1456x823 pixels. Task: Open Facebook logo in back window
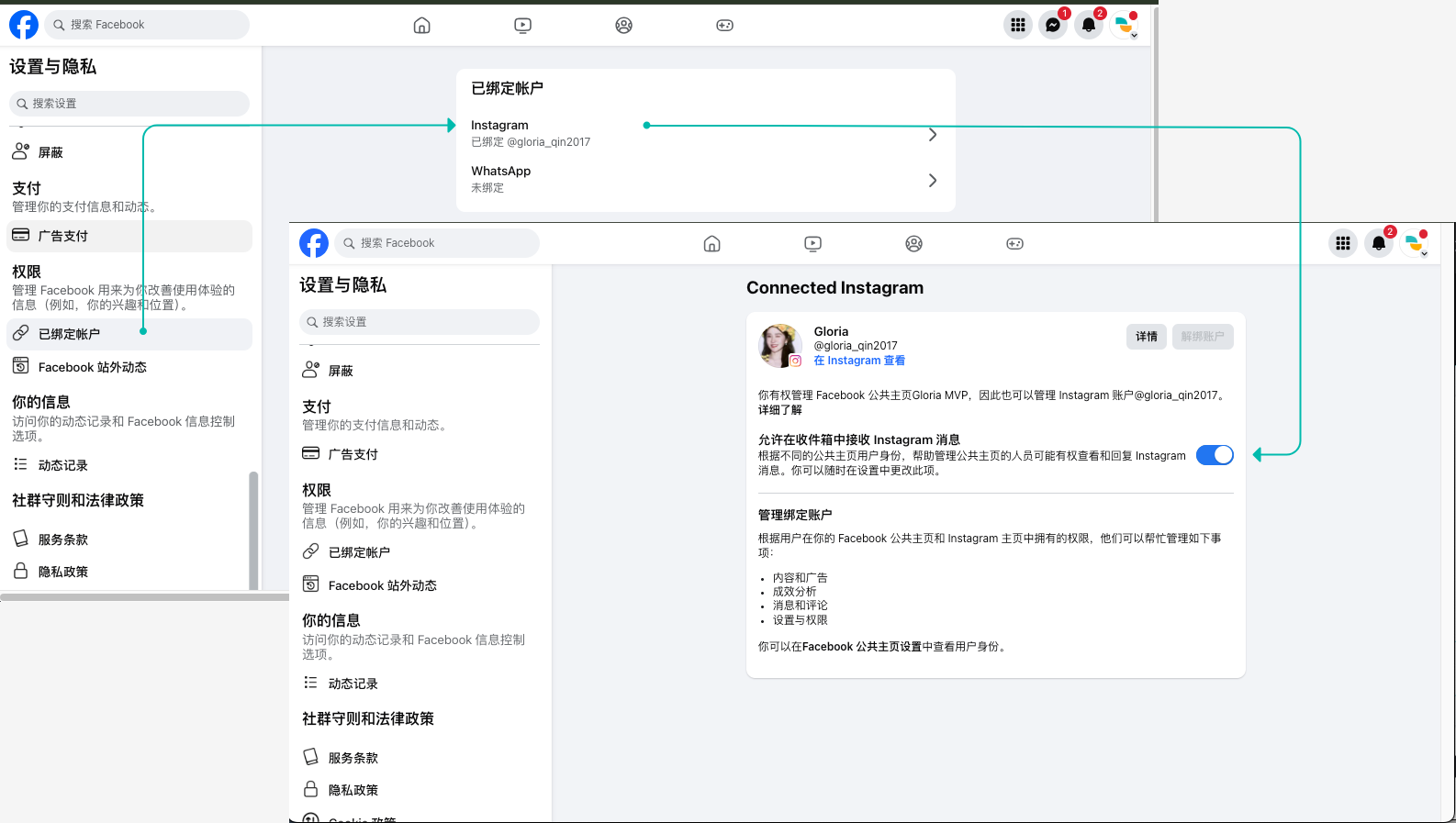coord(24,25)
